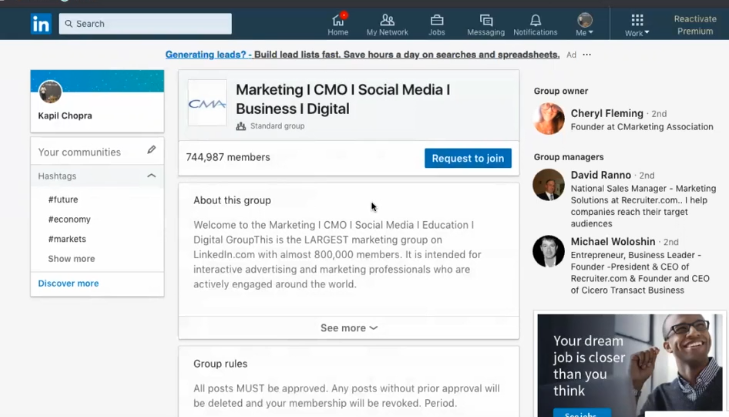Open Kapil Chopra's profile name link
This screenshot has width=729, height=417.
click(x=65, y=116)
